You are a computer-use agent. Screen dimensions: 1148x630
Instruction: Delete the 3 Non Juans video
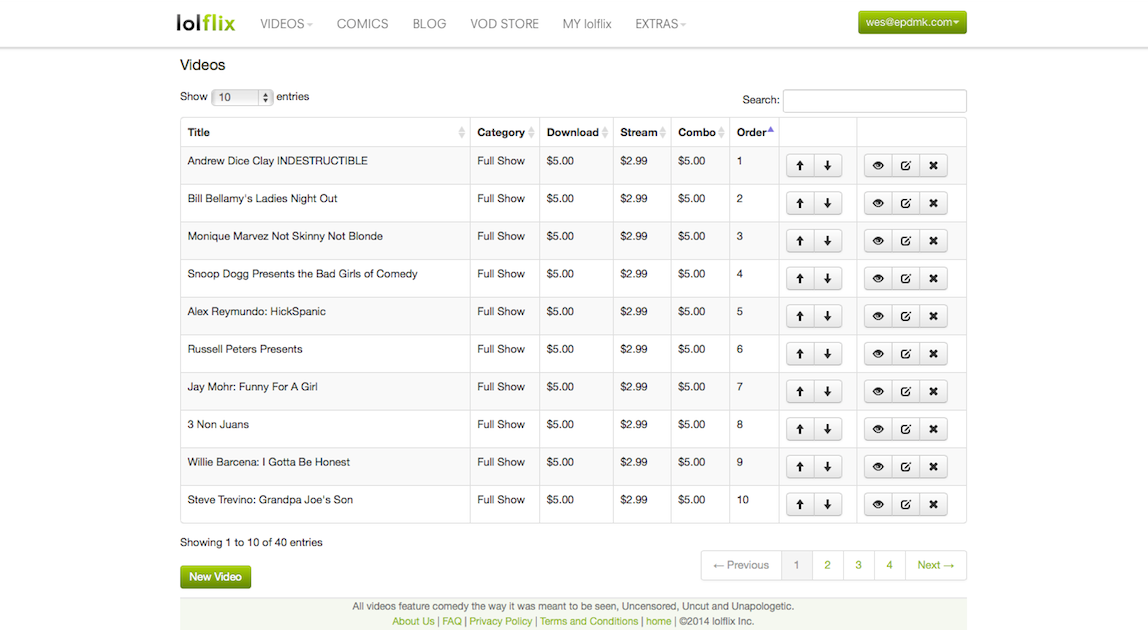click(933, 430)
